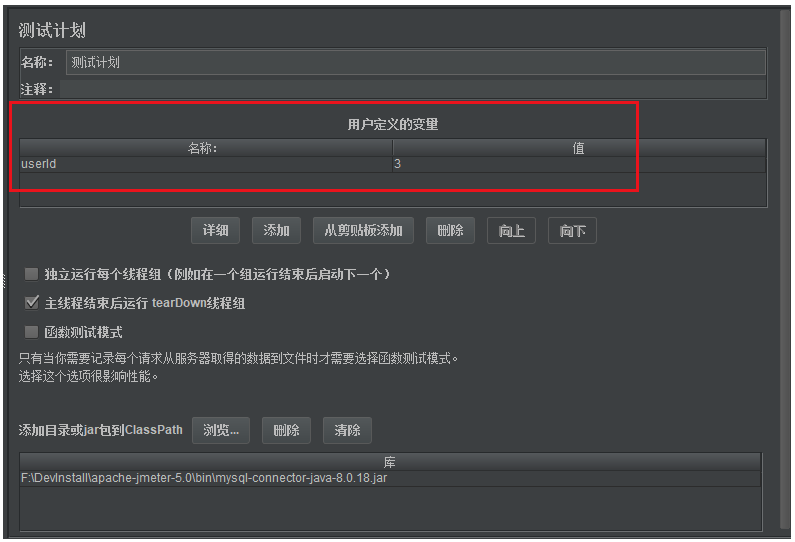Select the value cell containing 3
The image size is (795, 542).
point(579,164)
